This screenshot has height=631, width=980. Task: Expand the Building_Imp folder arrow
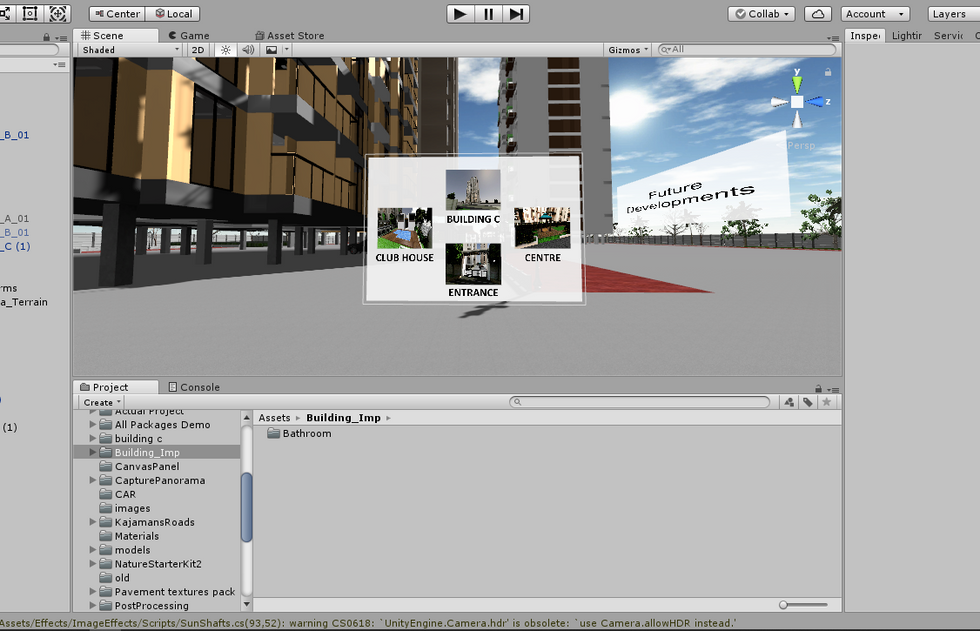(93, 452)
